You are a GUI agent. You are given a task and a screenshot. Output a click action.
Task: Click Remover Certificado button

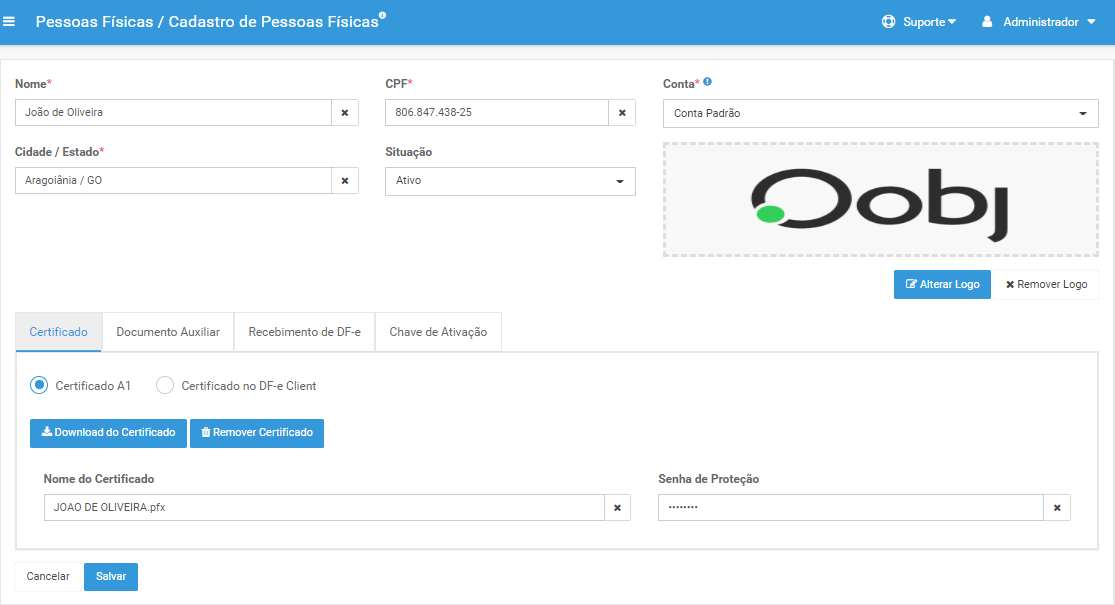(257, 433)
